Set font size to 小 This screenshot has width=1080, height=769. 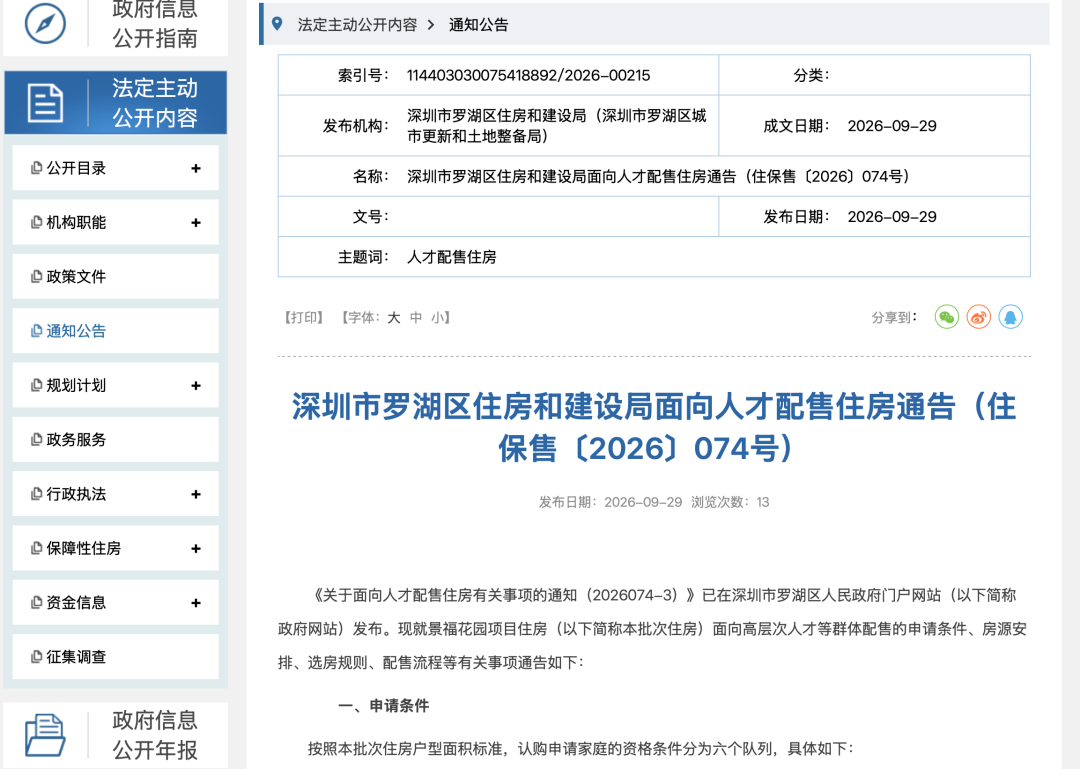(x=438, y=318)
